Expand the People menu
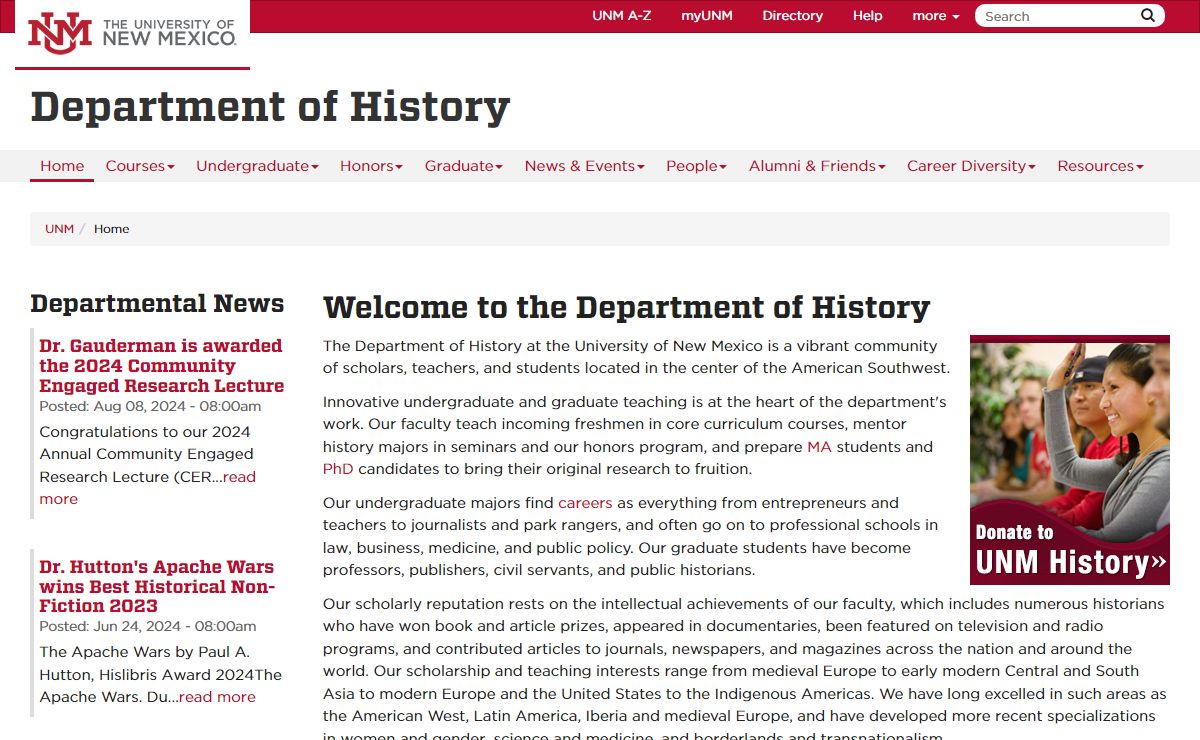Viewport: 1200px width, 740px height. pyautogui.click(x=696, y=166)
